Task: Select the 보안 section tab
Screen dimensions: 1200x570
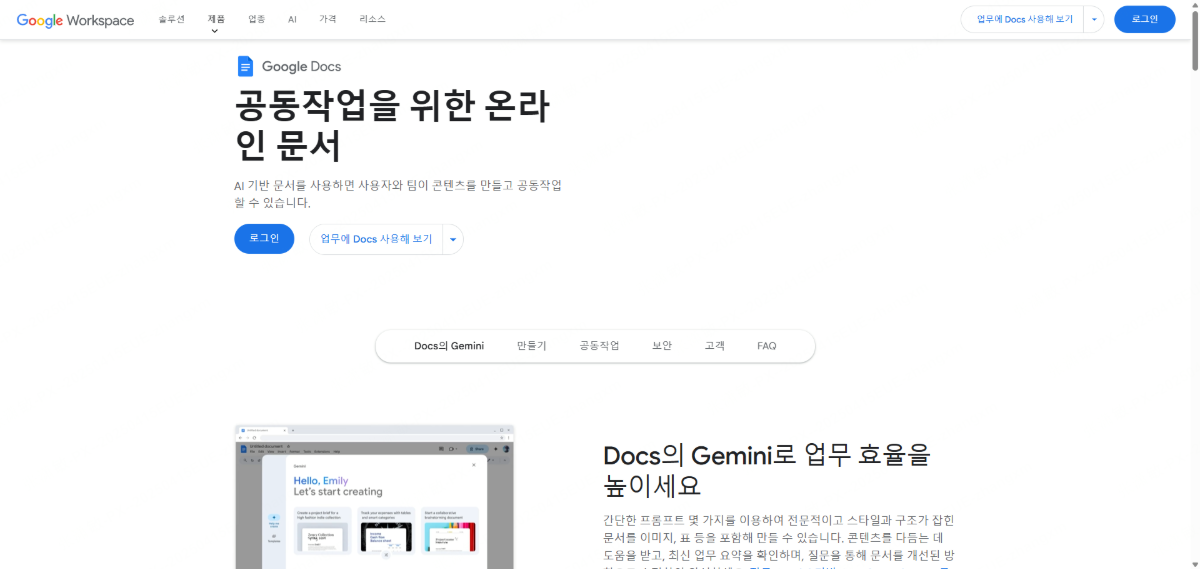Action: pos(662,346)
